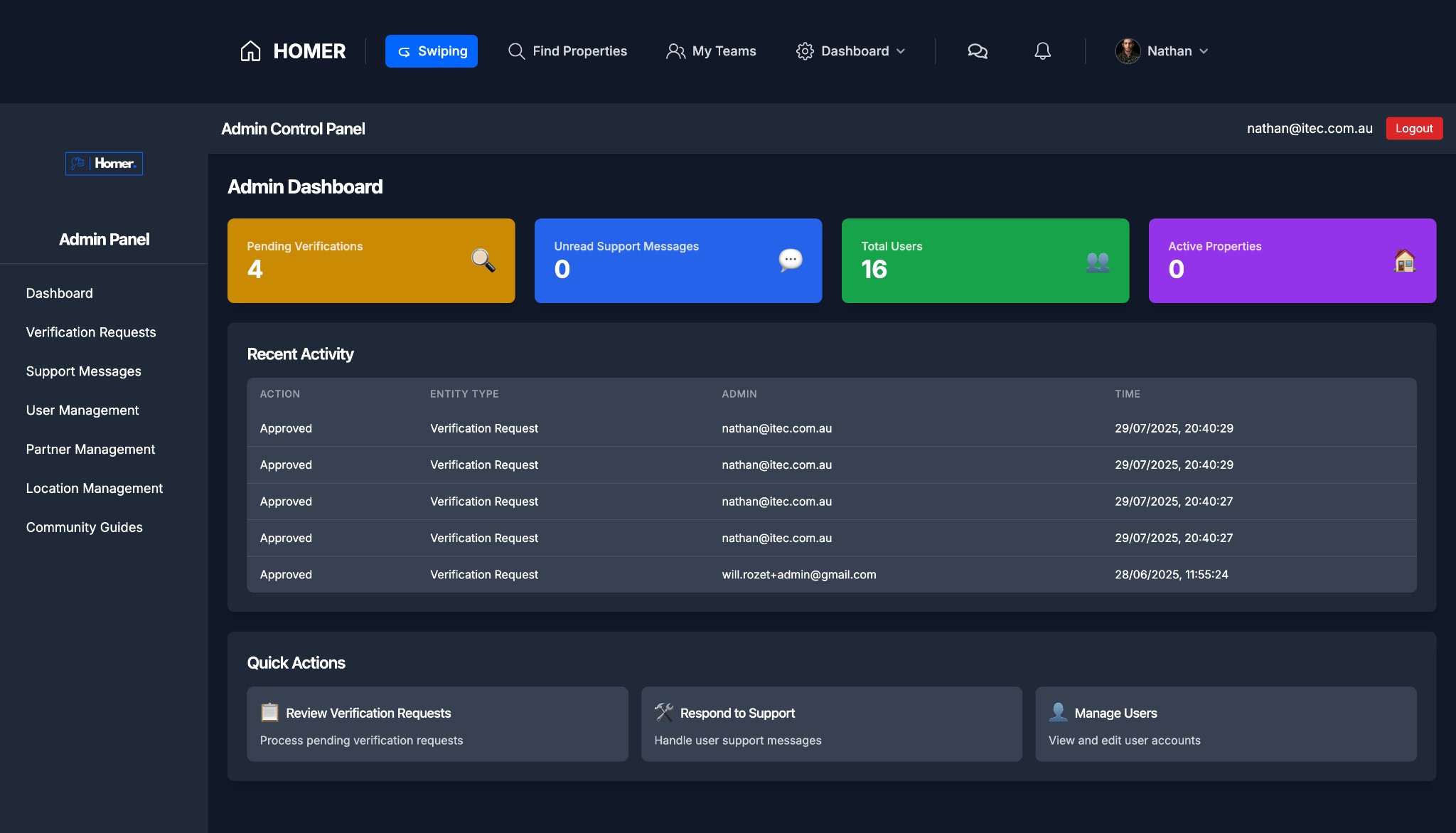The image size is (1456, 833).
Task: Click the HOMER home logo icon
Action: click(250, 51)
